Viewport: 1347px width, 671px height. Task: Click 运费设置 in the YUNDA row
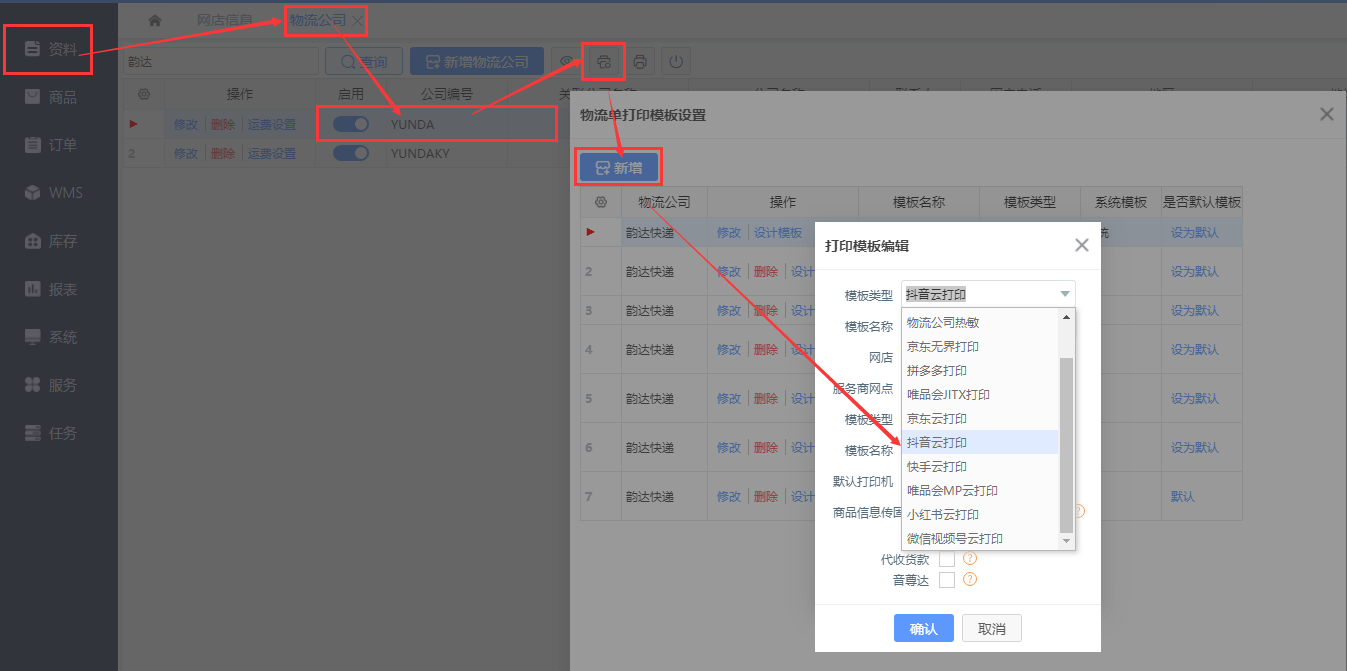point(272,124)
